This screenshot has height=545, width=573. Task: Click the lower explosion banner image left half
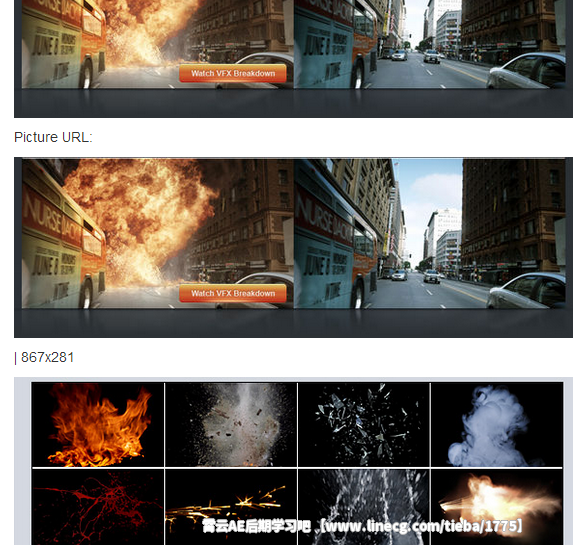158,234
